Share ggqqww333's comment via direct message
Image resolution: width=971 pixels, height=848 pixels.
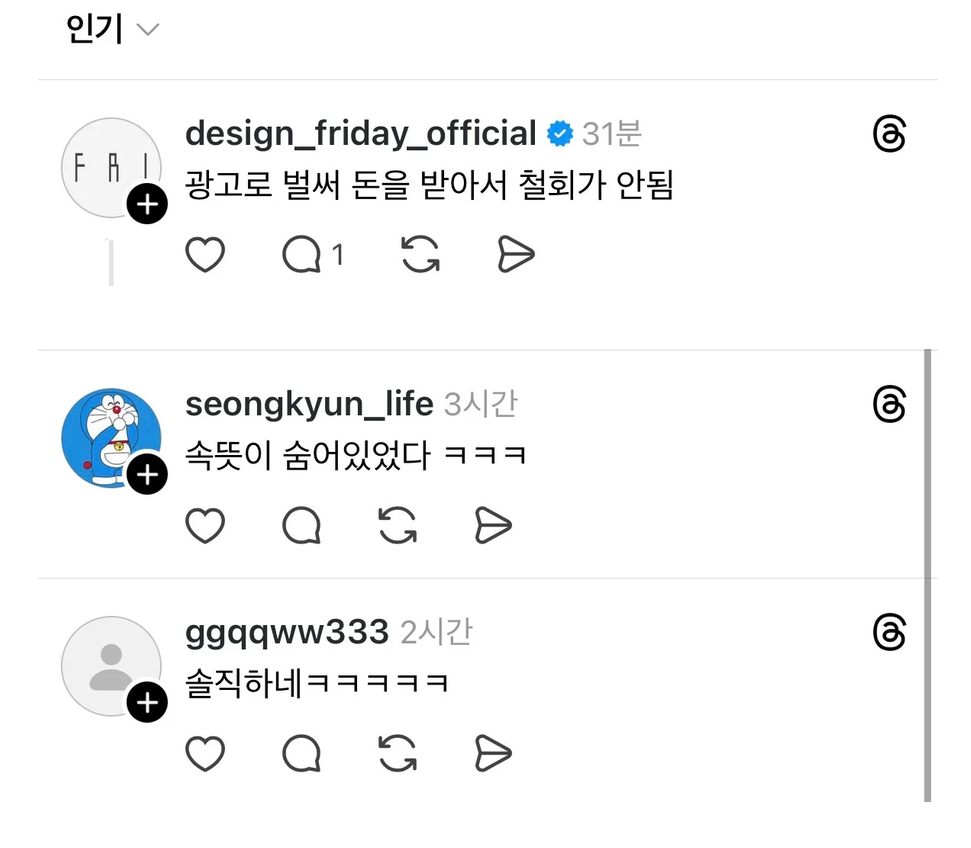490,755
